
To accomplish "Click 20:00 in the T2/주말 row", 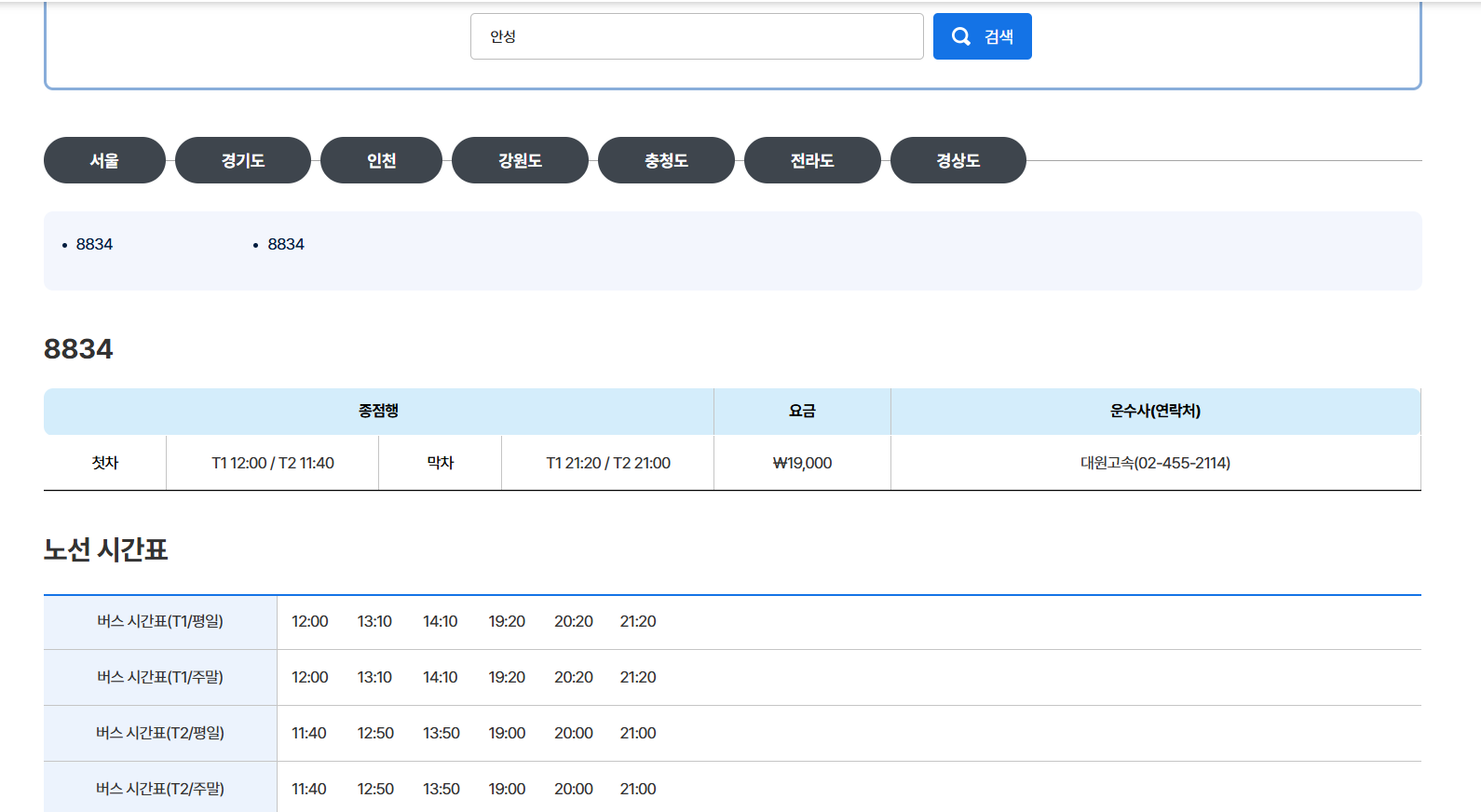I will (574, 789).
